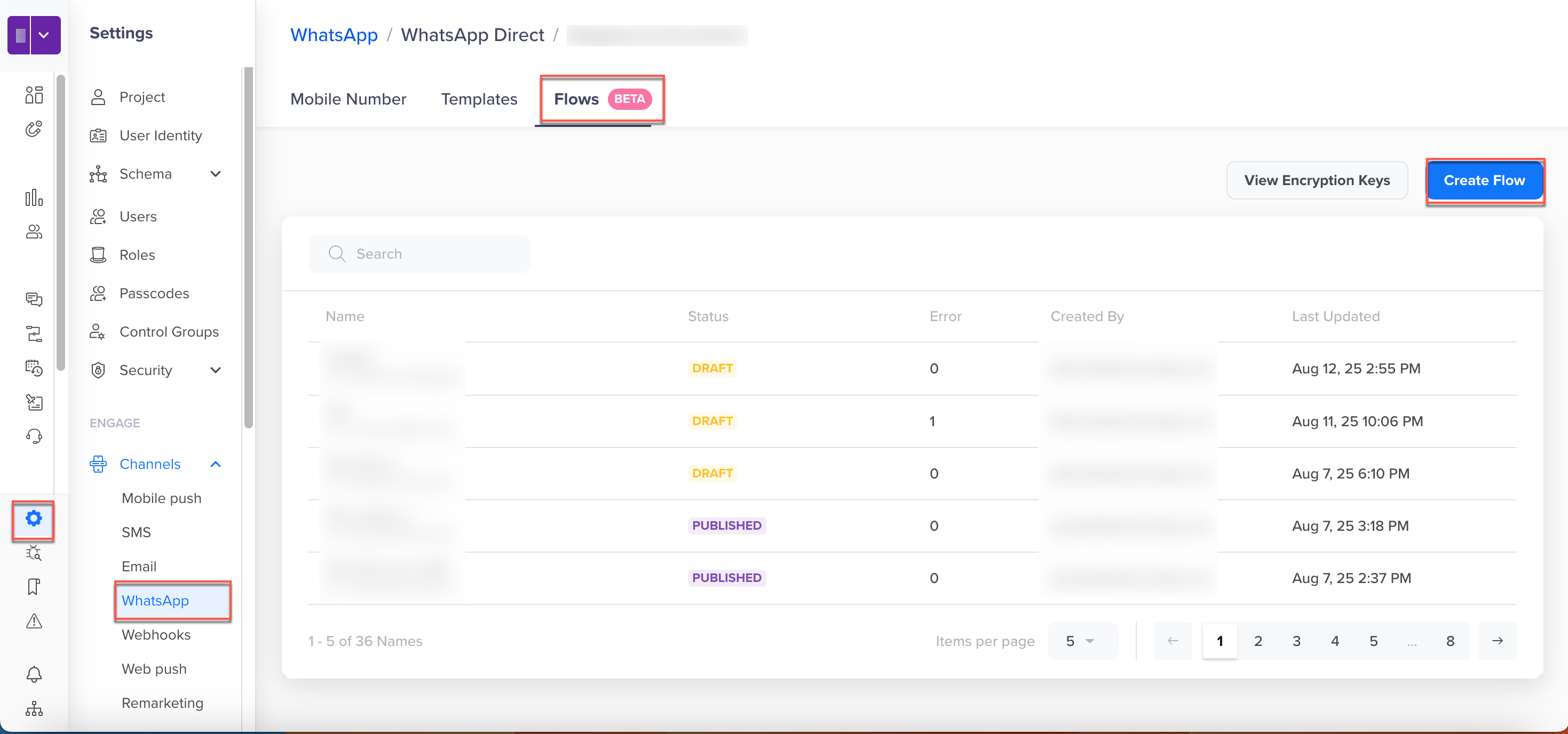
Task: Click the flows Search input field
Action: 426,254
